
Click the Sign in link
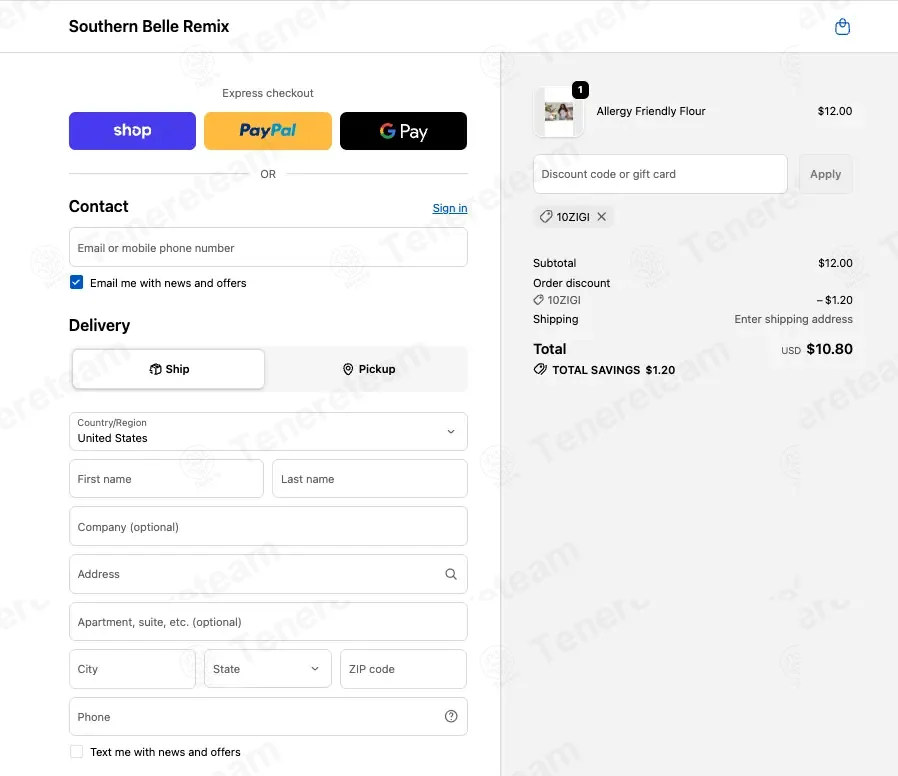click(x=450, y=208)
